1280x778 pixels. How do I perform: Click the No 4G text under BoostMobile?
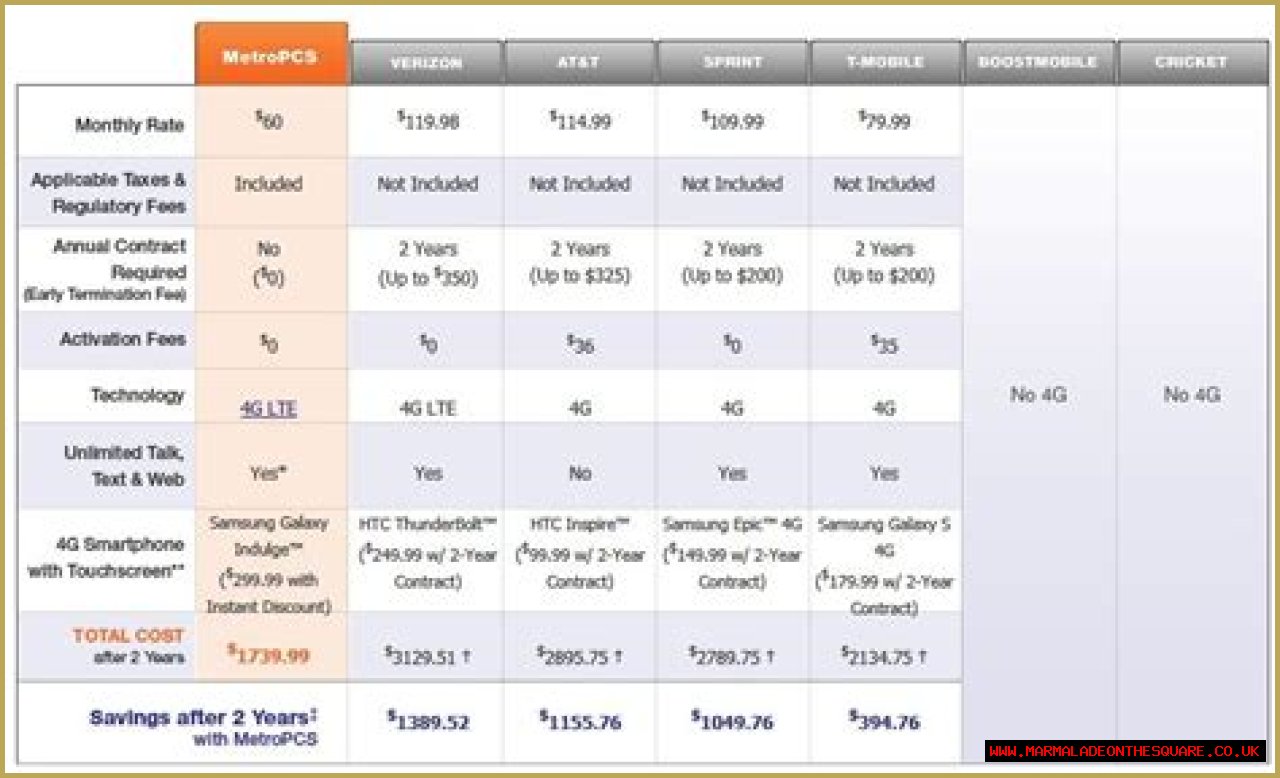coord(1038,395)
